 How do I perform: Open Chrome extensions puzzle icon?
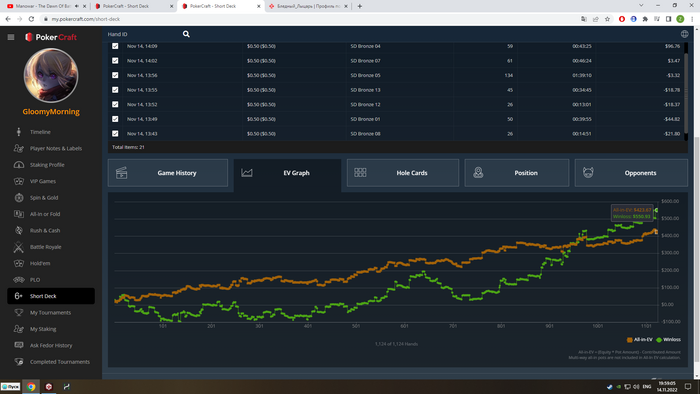(645, 19)
